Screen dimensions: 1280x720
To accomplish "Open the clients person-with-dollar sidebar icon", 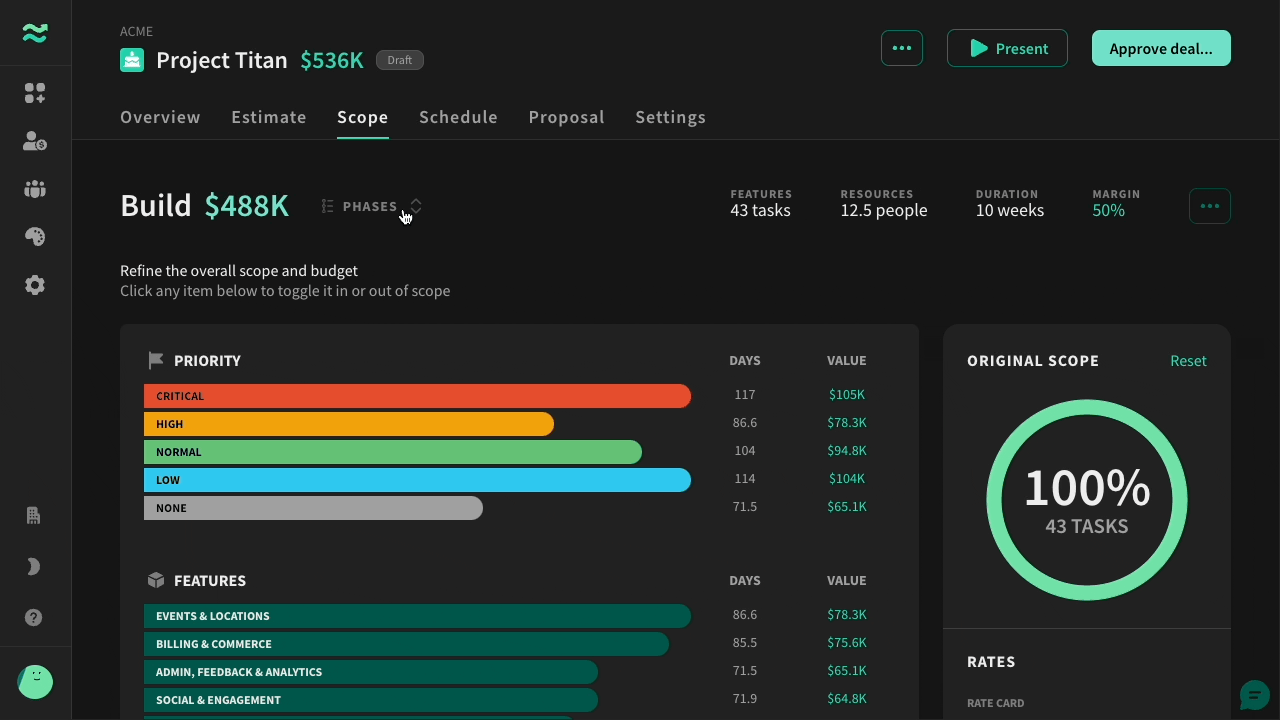I will click(35, 141).
